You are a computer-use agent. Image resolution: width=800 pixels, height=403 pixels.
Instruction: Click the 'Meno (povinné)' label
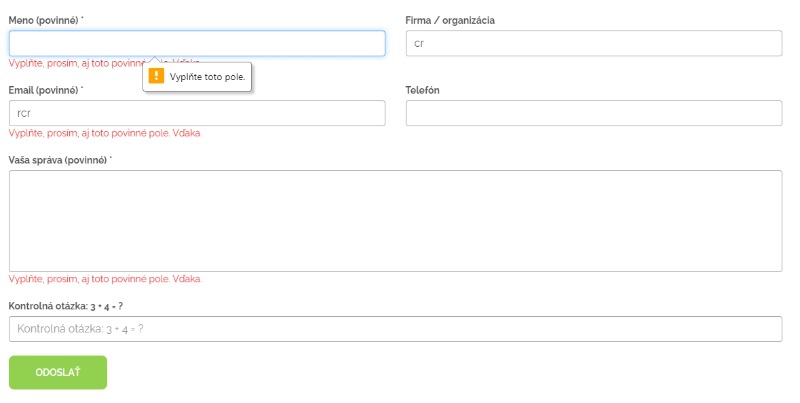point(43,20)
